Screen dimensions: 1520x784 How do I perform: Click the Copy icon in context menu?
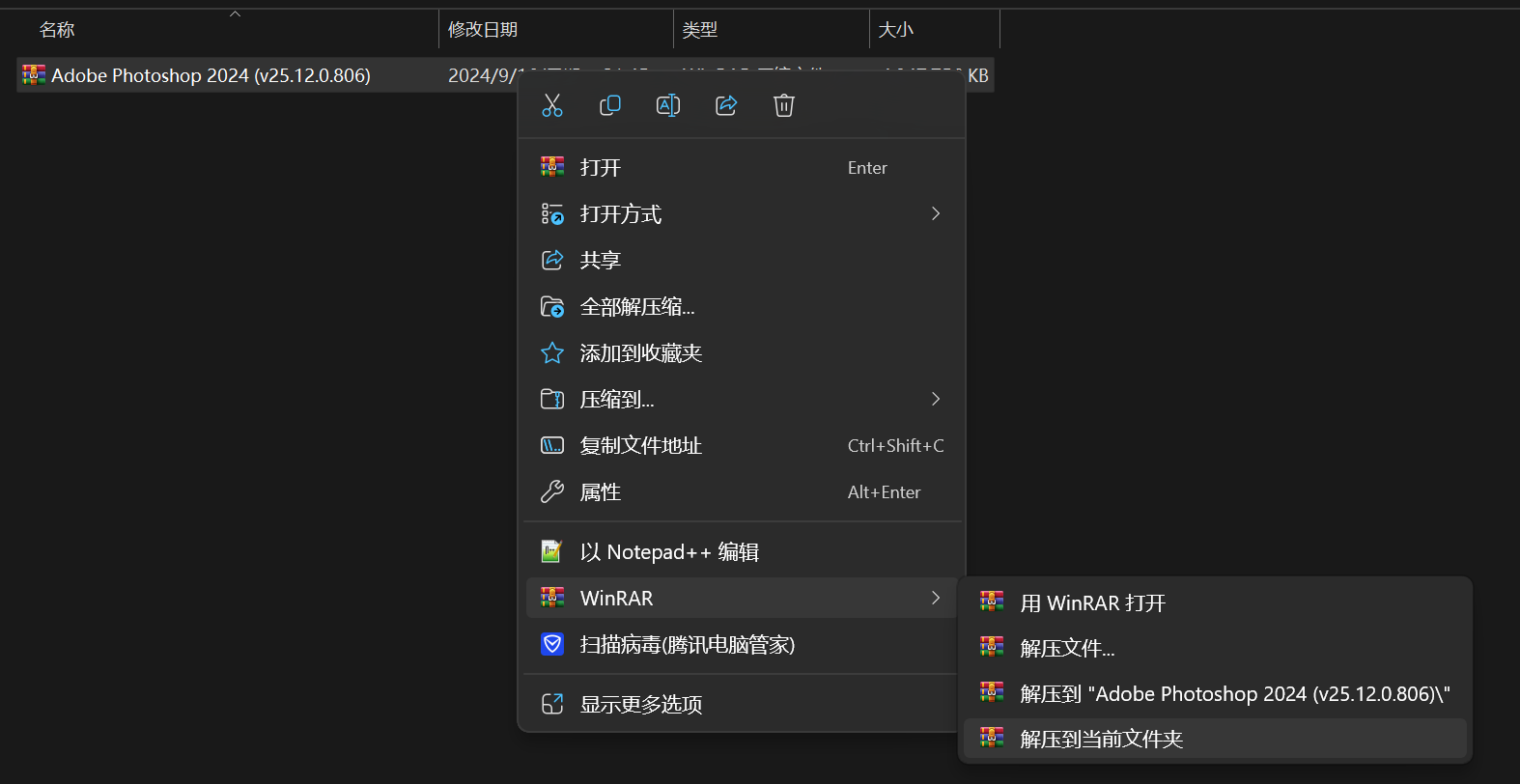click(610, 105)
